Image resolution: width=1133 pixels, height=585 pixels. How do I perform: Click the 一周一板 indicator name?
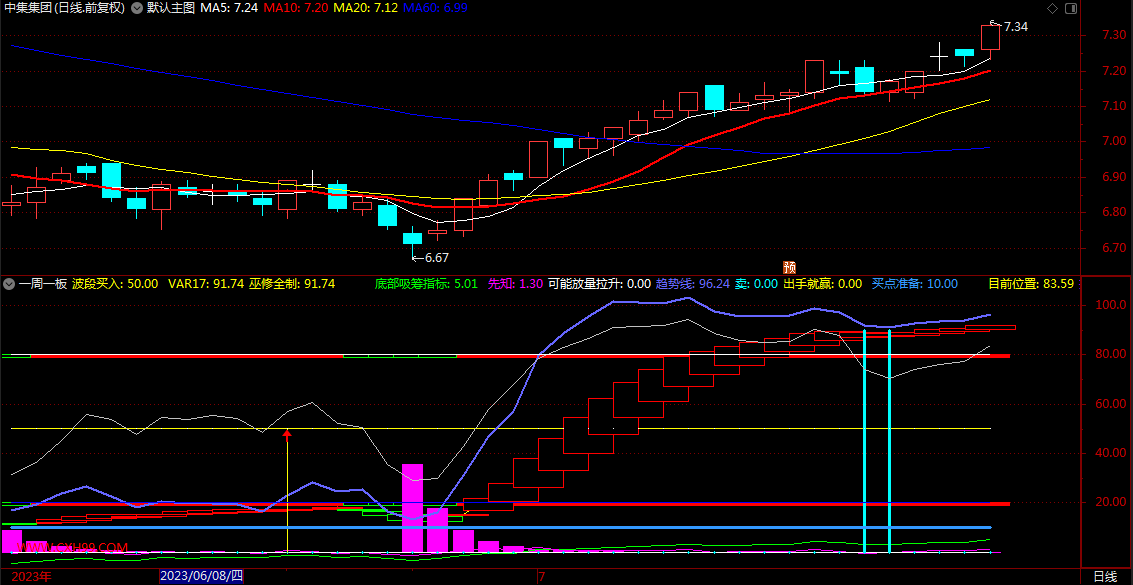43,284
